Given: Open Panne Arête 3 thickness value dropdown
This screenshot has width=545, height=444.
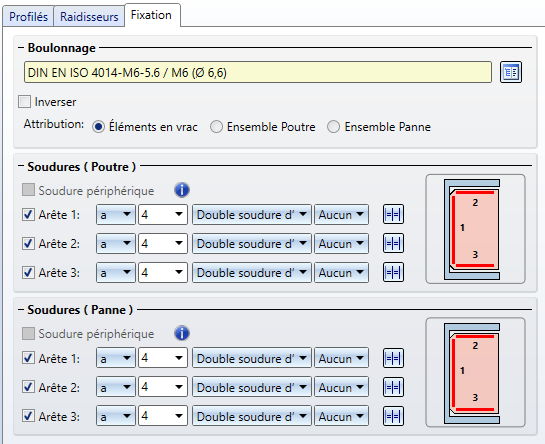Looking at the screenshot, I should click(163, 416).
